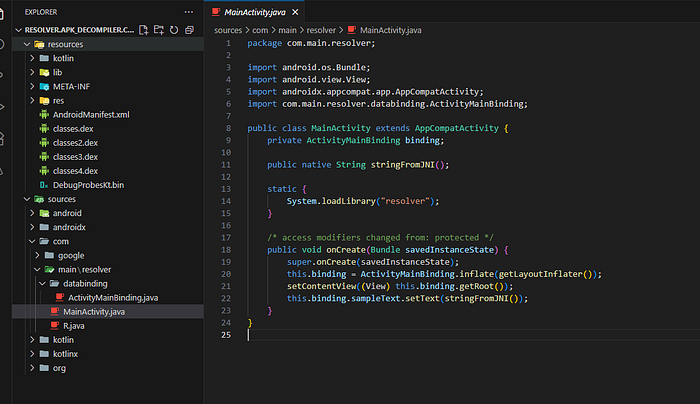700x404 pixels.
Task: Collapse the databinding folder chevron
Action: (42, 283)
